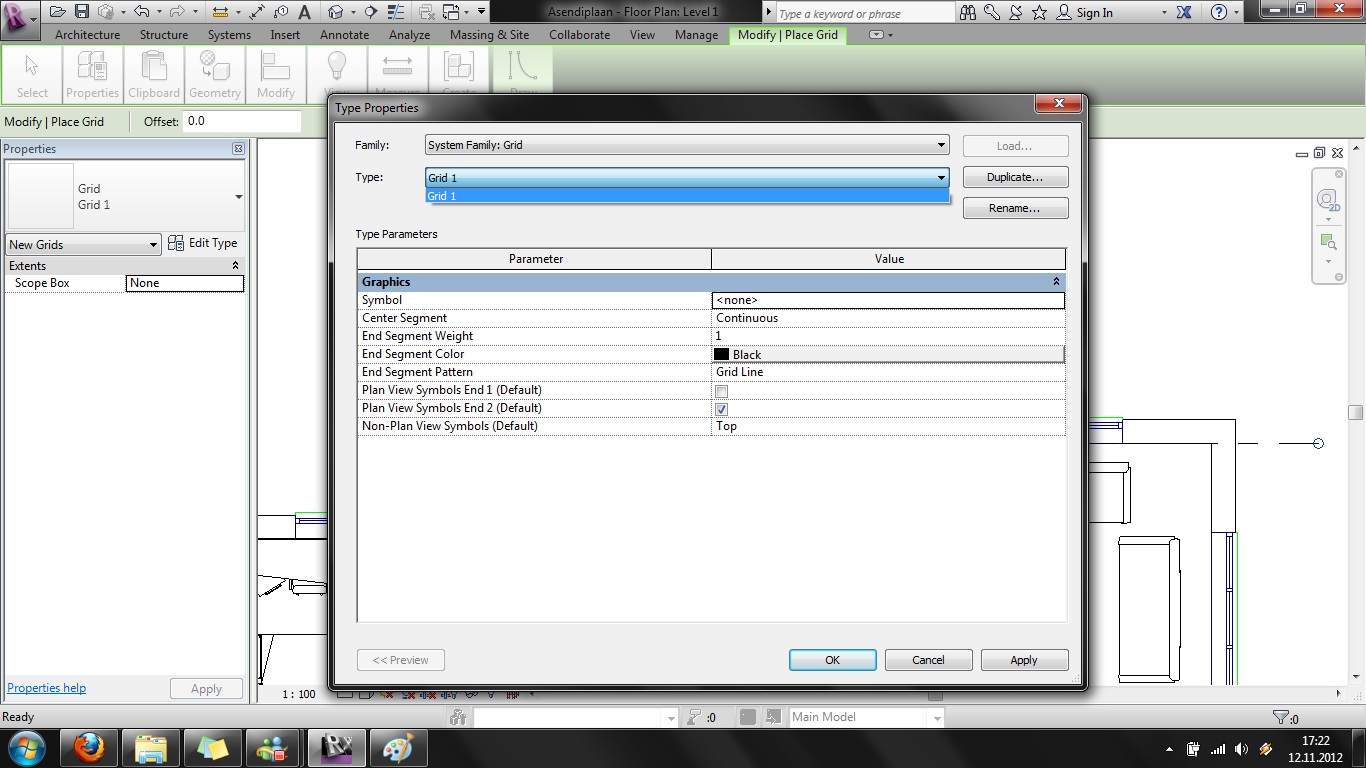This screenshot has width=1366, height=768.
Task: Click the Offset input field
Action: click(x=241, y=122)
